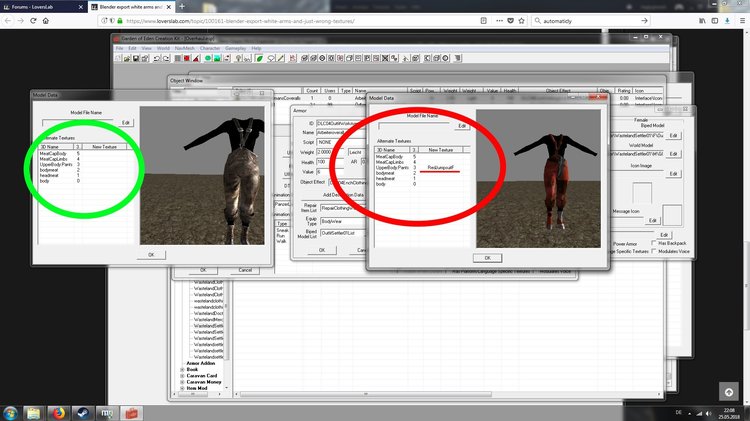Click Edit next to left Model File Name
This screenshot has width=750, height=421.
pyautogui.click(x=126, y=122)
